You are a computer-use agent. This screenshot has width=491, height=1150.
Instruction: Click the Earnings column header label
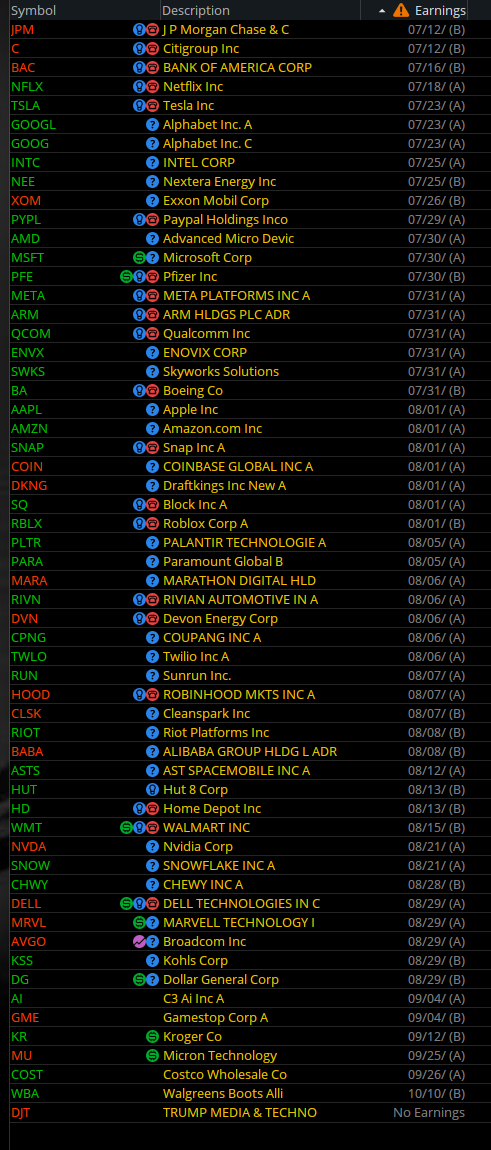[x=440, y=11]
